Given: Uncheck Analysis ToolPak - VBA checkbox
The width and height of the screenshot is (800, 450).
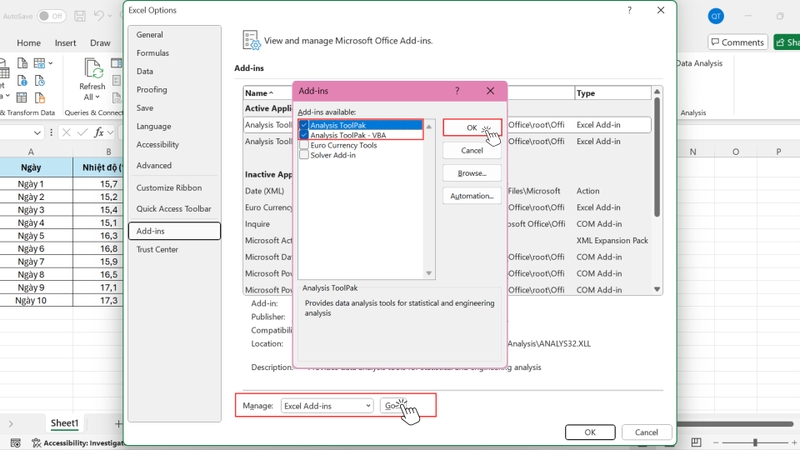Looking at the screenshot, I should click(304, 135).
